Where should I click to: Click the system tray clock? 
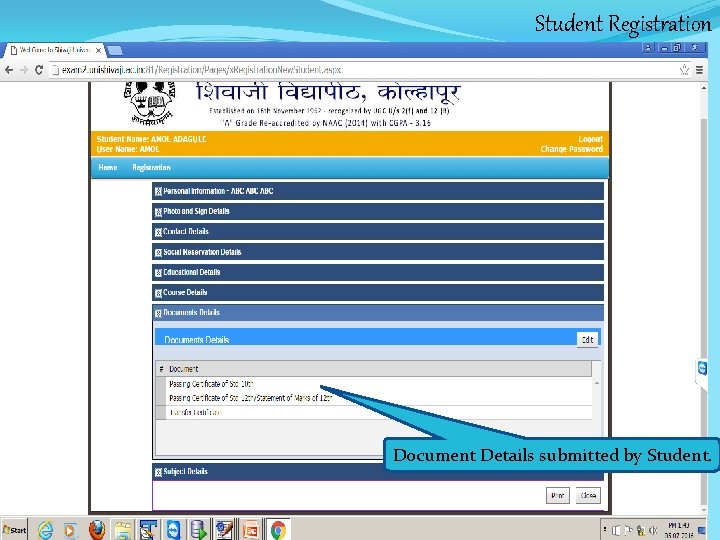pyautogui.click(x=679, y=530)
